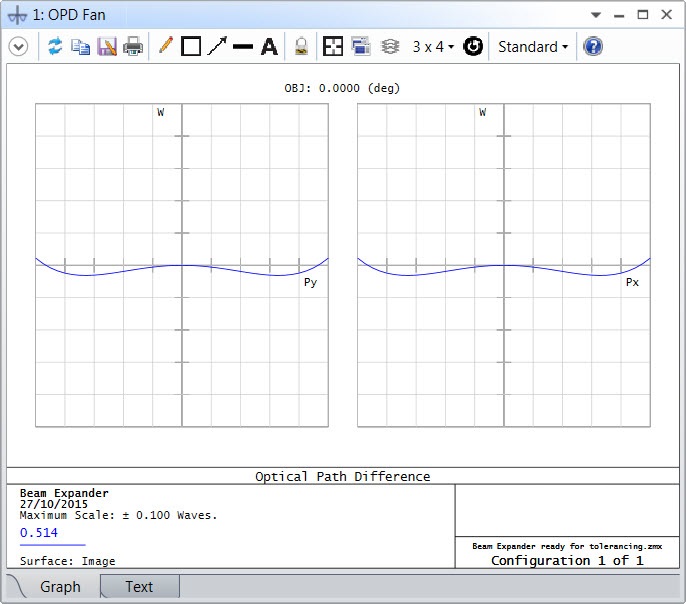
Task: Select the pencil annotate tool
Action: pyautogui.click(x=166, y=46)
